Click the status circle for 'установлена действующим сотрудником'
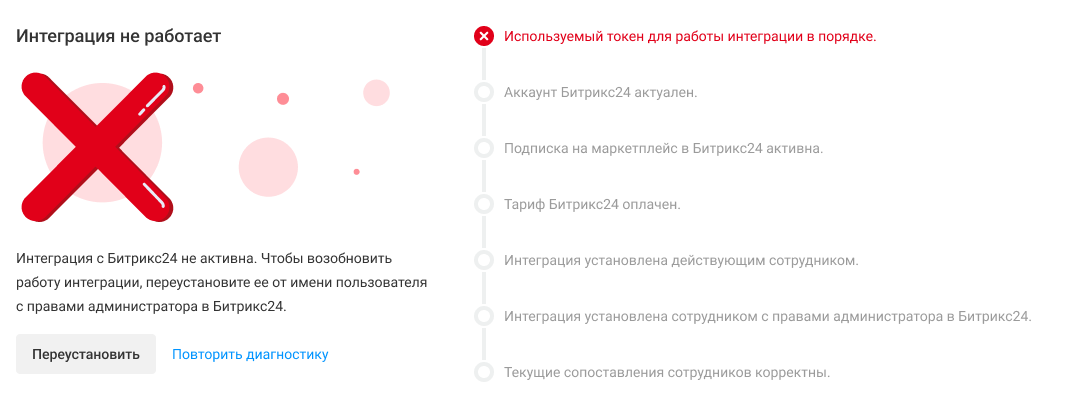This screenshot has height=408, width=1080. [x=484, y=261]
